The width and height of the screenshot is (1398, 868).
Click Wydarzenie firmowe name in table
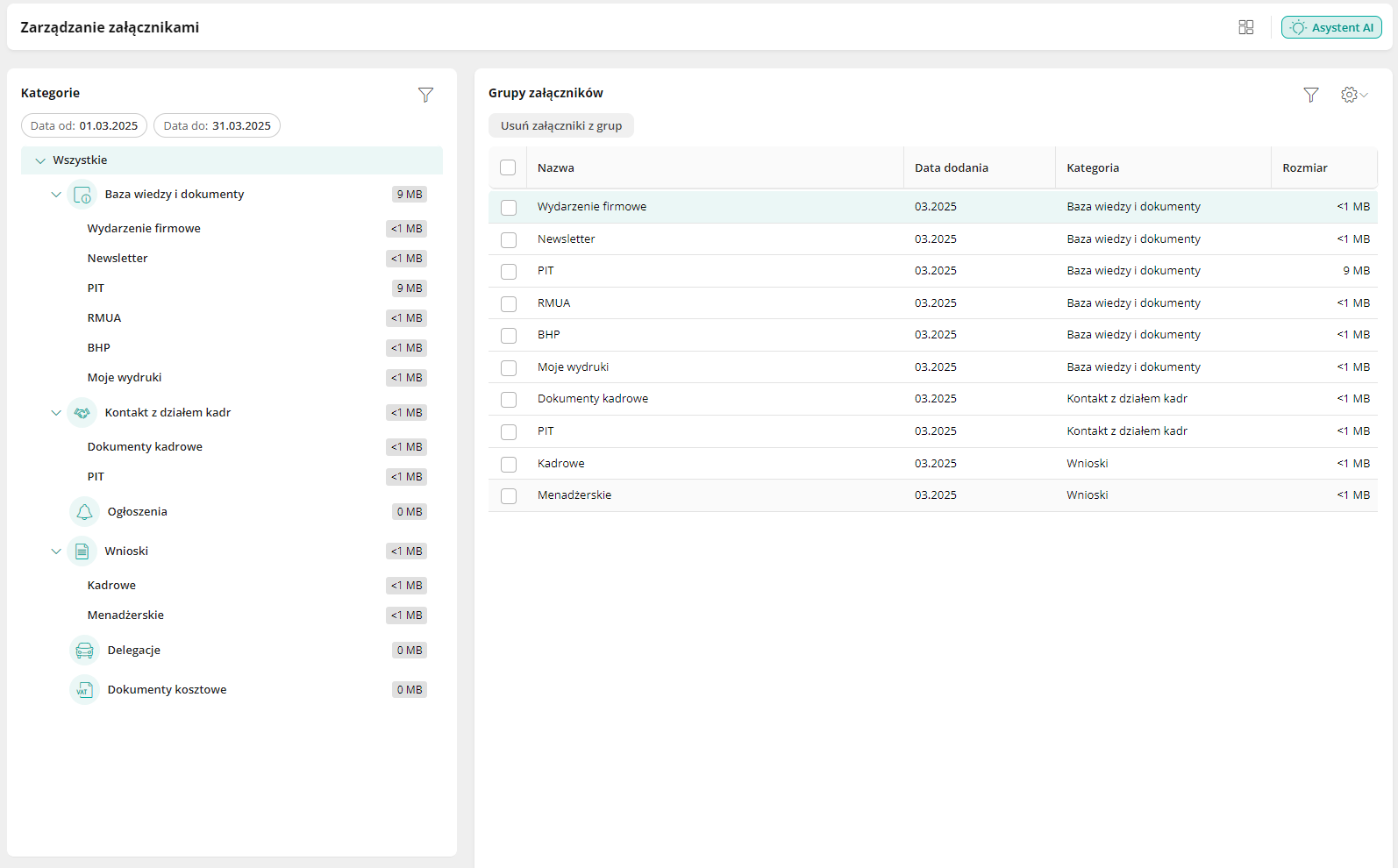click(x=592, y=207)
